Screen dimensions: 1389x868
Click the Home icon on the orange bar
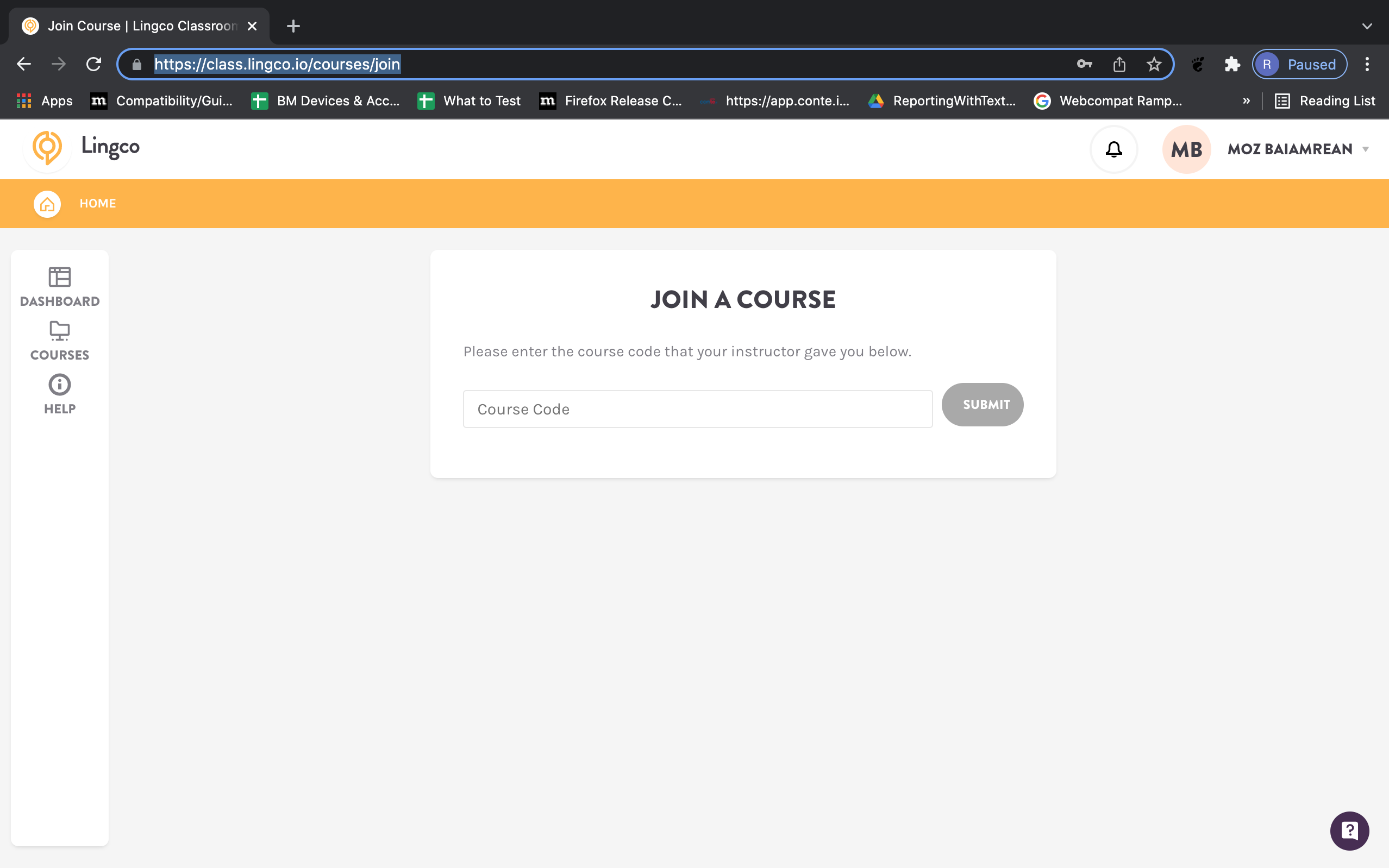[x=47, y=203]
